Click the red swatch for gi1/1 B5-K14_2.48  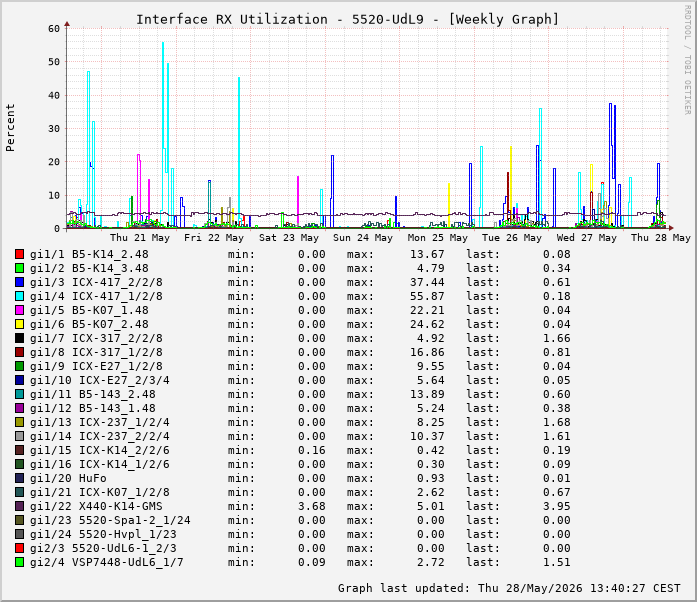[19, 254]
